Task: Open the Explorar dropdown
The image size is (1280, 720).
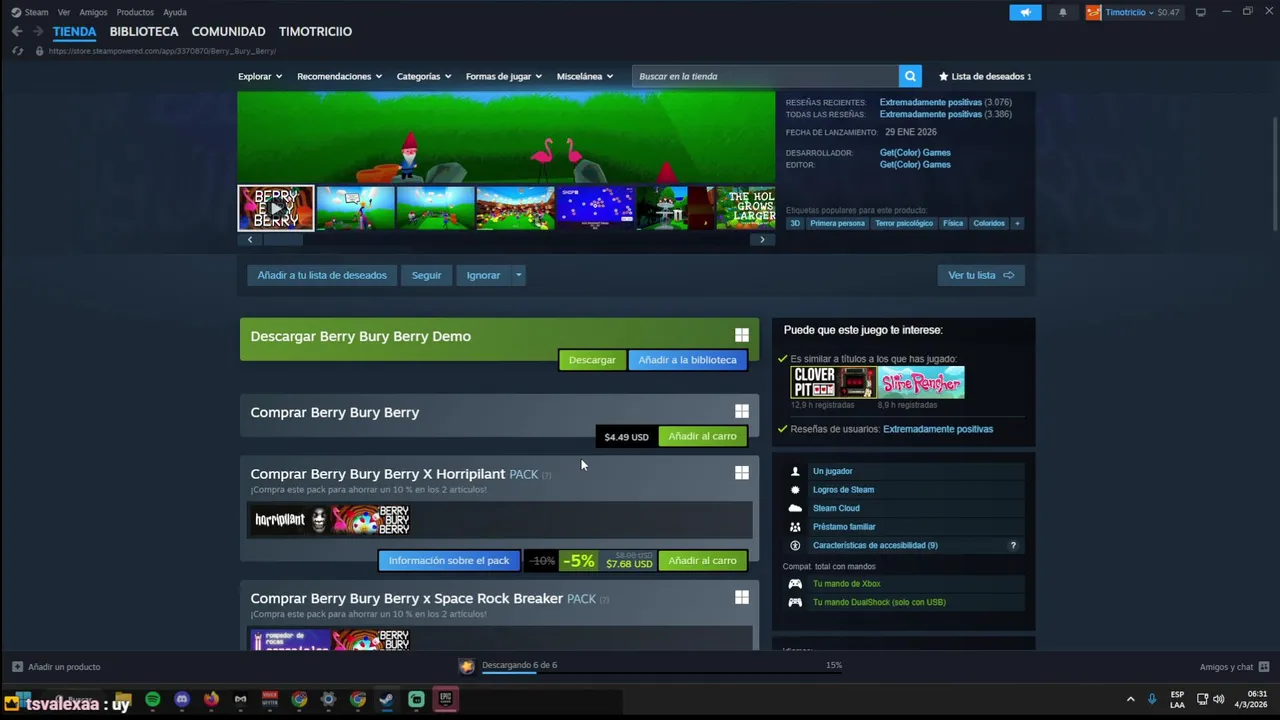Action: pos(260,76)
